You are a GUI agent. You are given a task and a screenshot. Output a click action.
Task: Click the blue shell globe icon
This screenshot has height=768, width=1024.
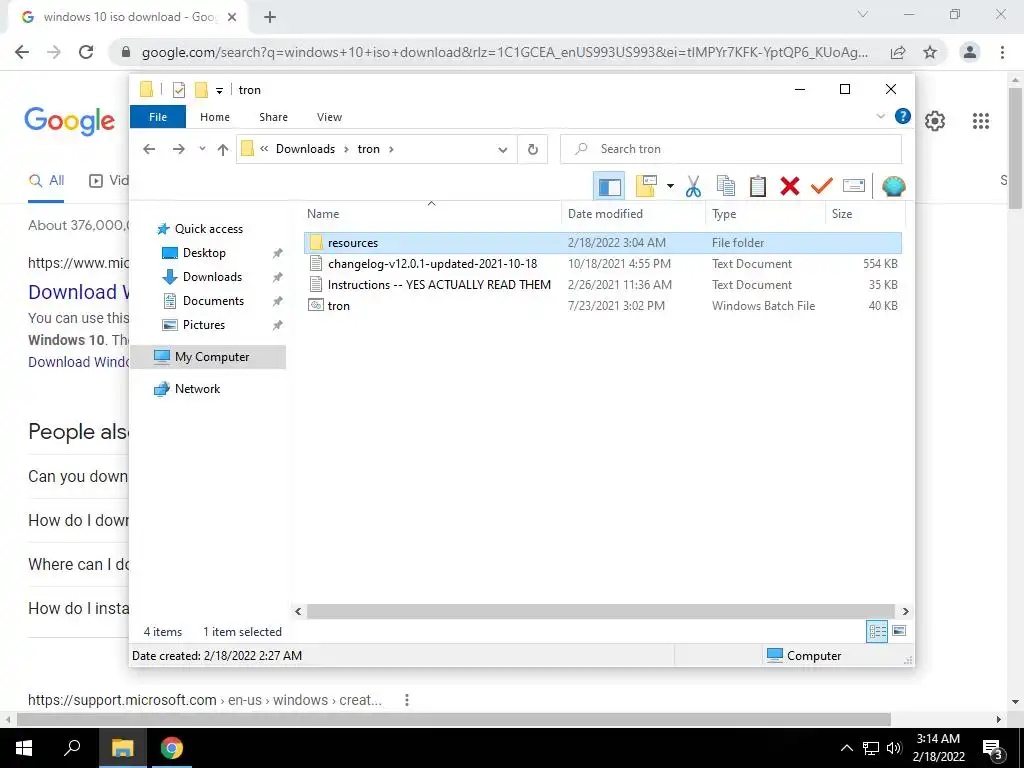[x=893, y=186]
